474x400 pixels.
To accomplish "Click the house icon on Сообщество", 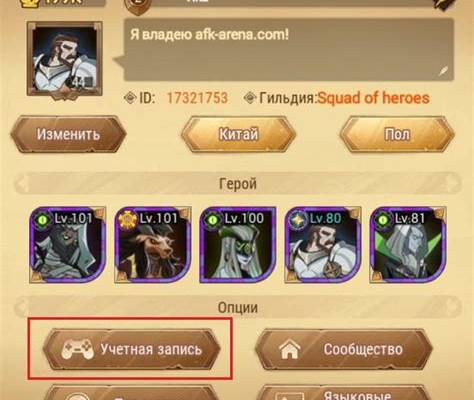I will tap(289, 349).
